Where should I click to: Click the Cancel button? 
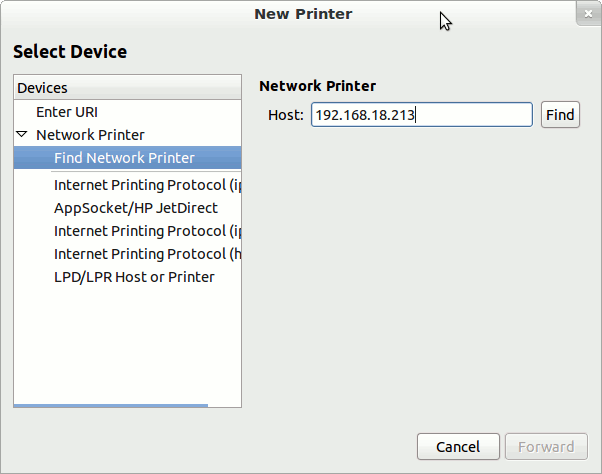point(458,447)
